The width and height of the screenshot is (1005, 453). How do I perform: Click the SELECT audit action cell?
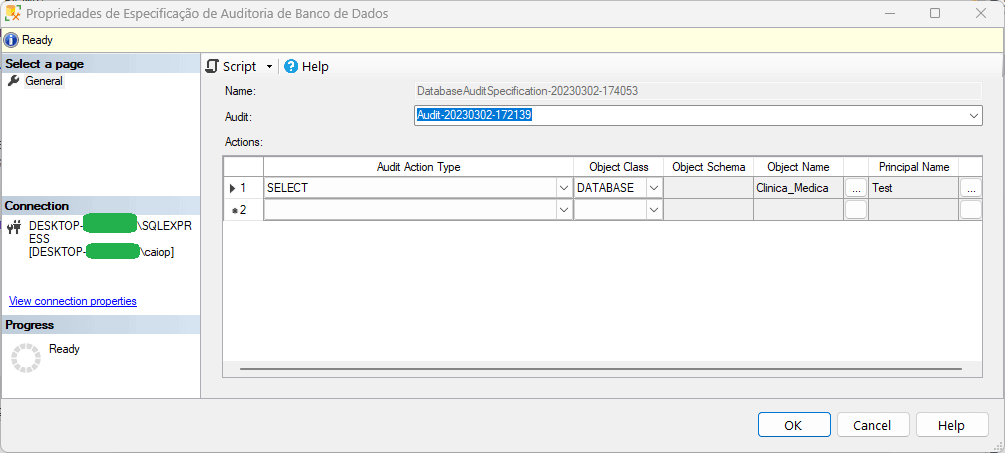point(410,188)
